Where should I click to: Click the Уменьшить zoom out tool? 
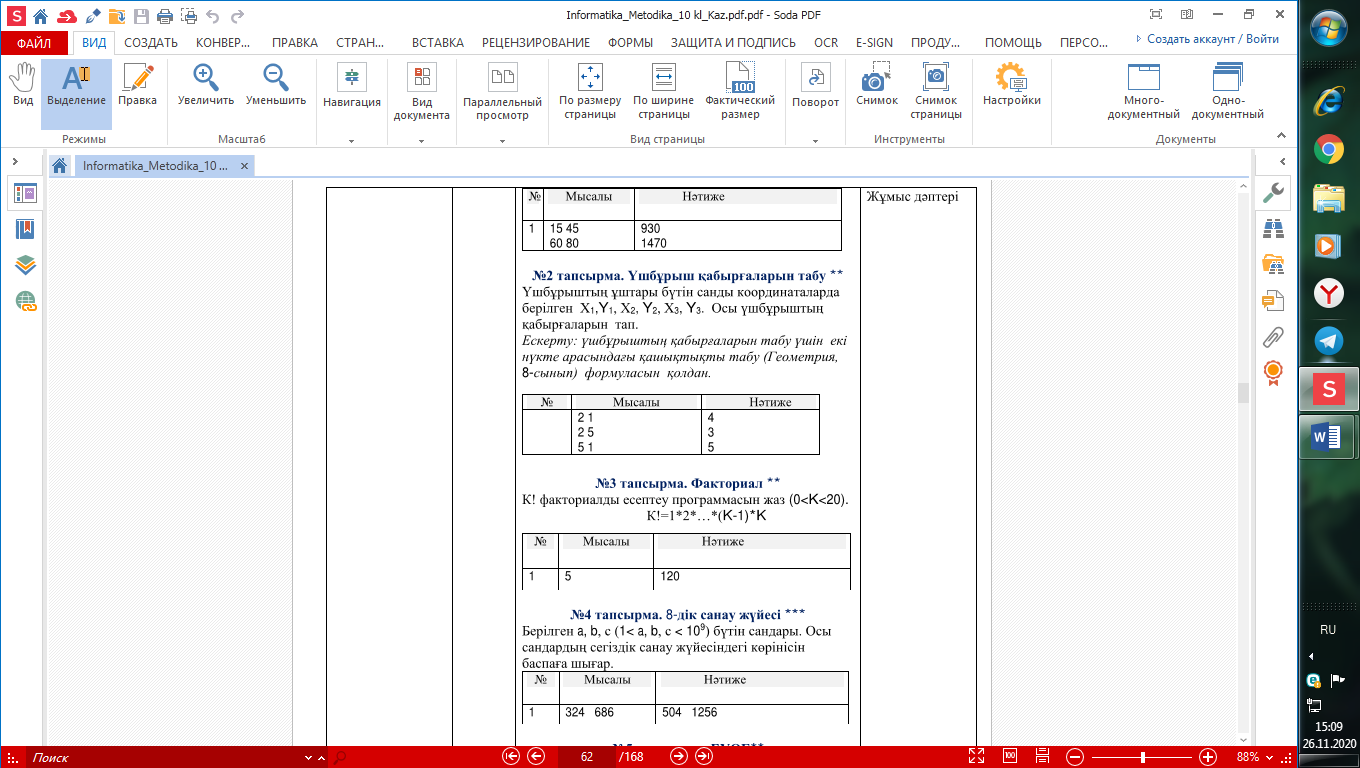(276, 86)
